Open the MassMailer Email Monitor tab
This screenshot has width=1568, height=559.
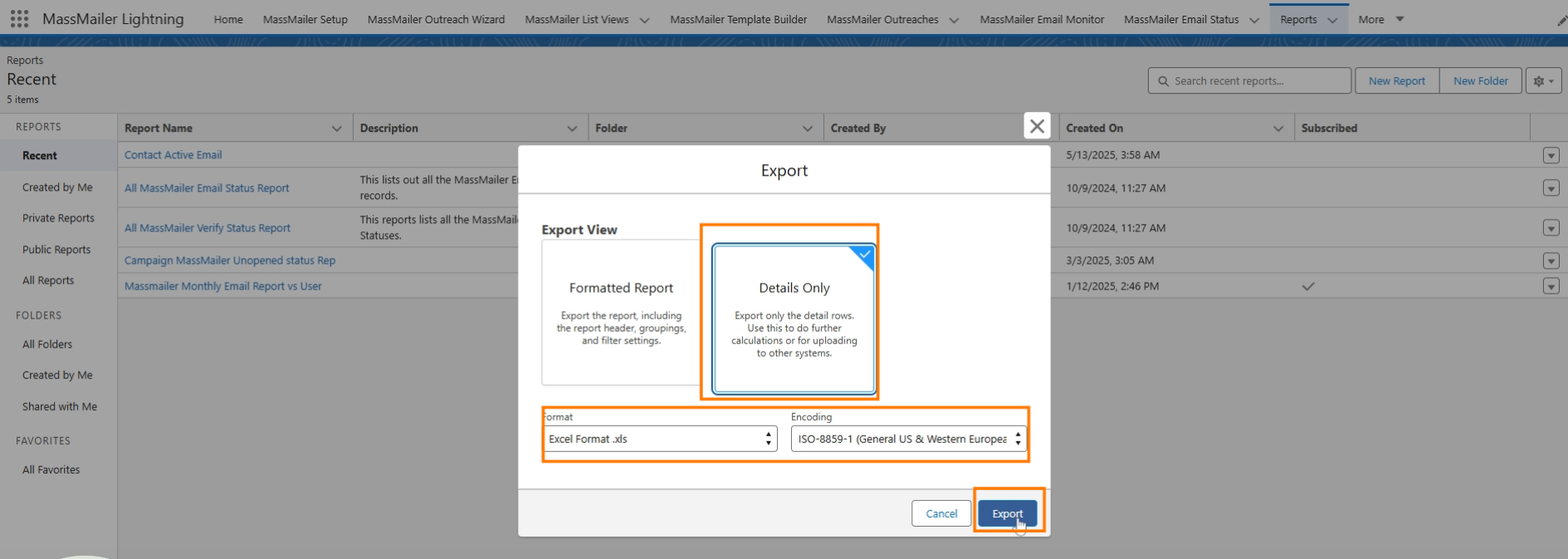coord(1042,19)
